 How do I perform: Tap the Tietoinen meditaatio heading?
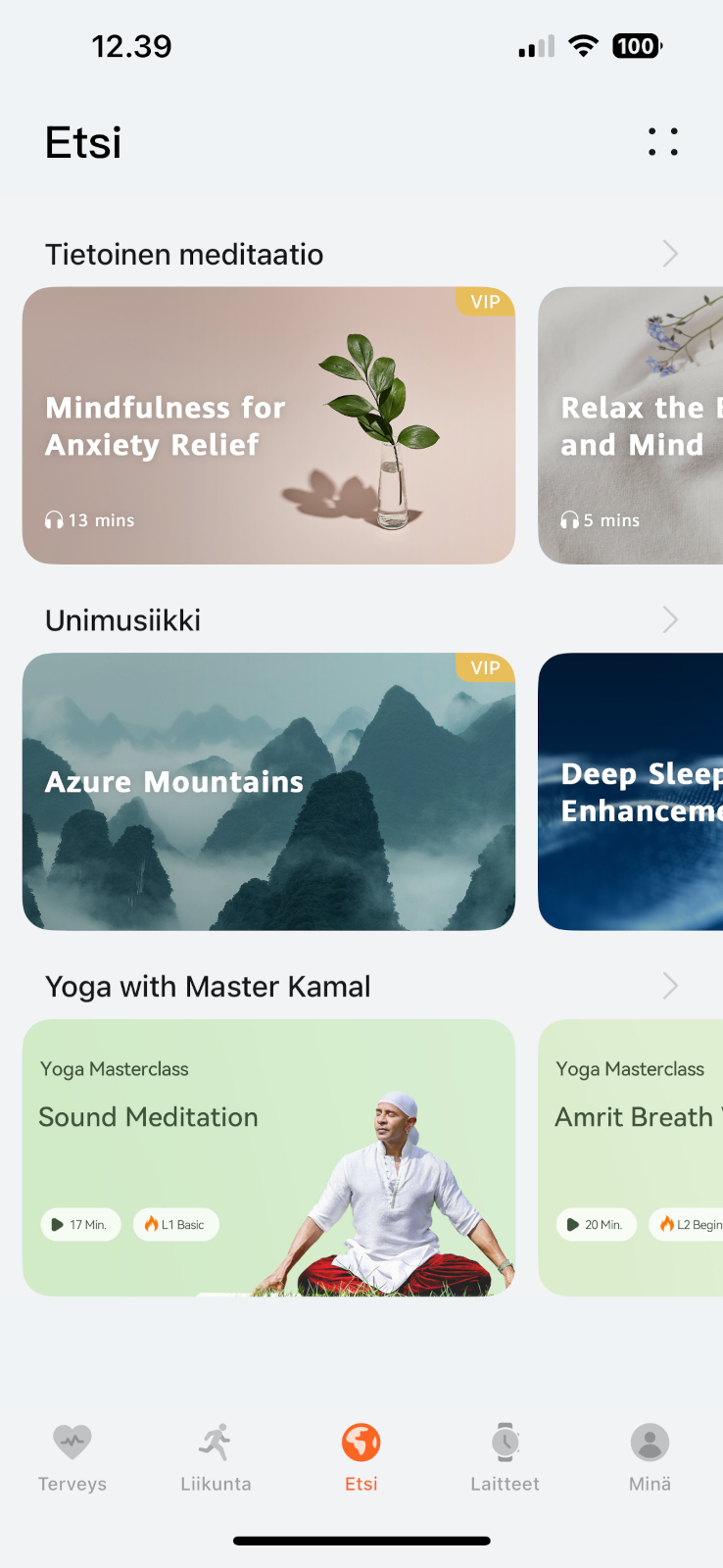click(x=184, y=255)
